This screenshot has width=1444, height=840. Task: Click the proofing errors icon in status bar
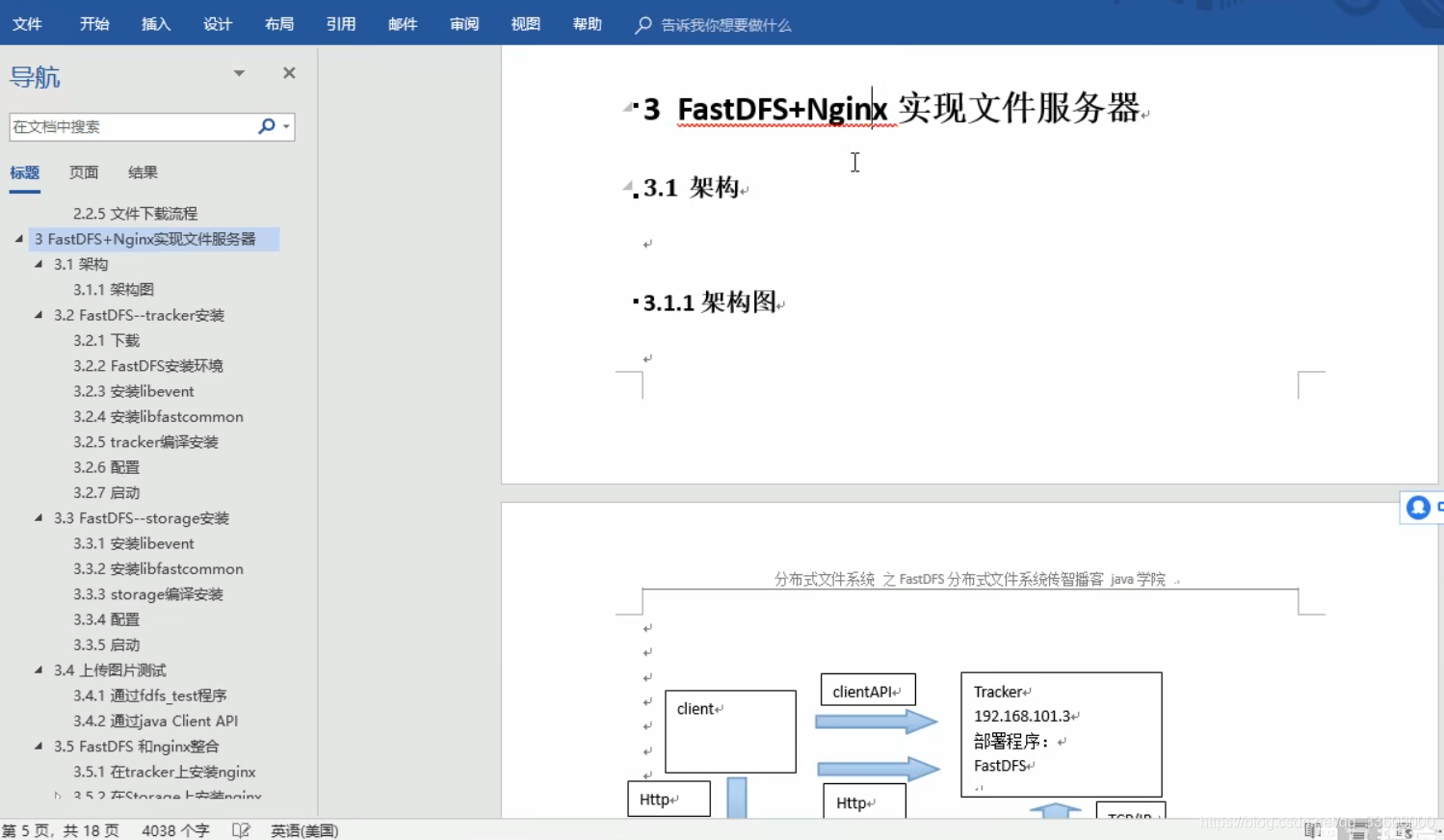coord(241,830)
